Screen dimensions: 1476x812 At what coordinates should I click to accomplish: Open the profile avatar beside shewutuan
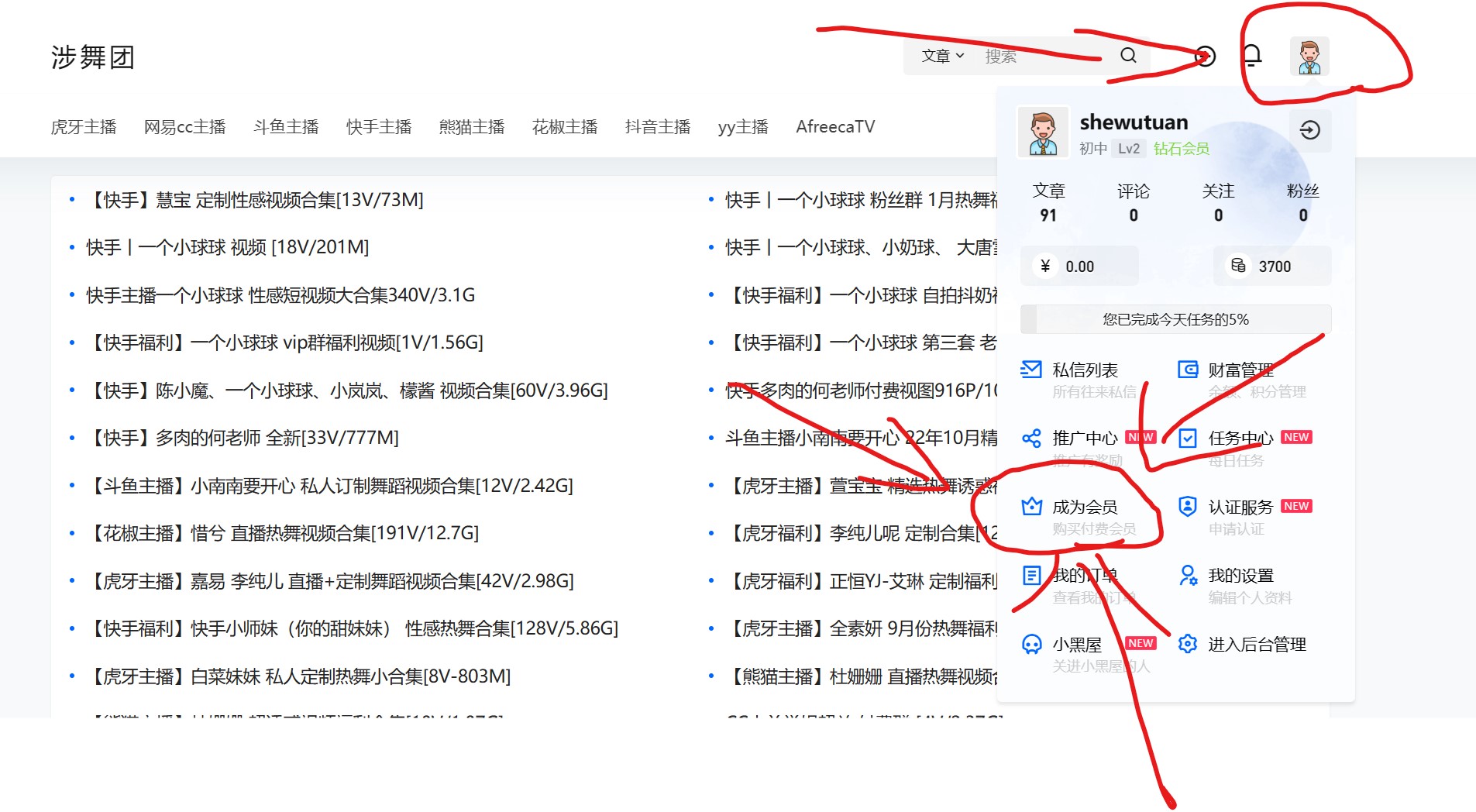pyautogui.click(x=1043, y=132)
